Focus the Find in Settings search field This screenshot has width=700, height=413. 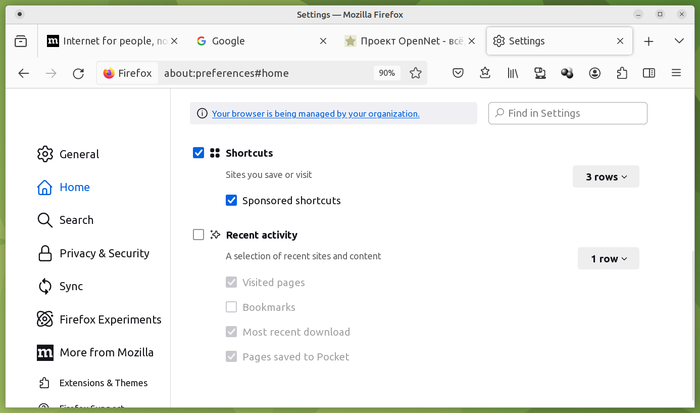569,113
